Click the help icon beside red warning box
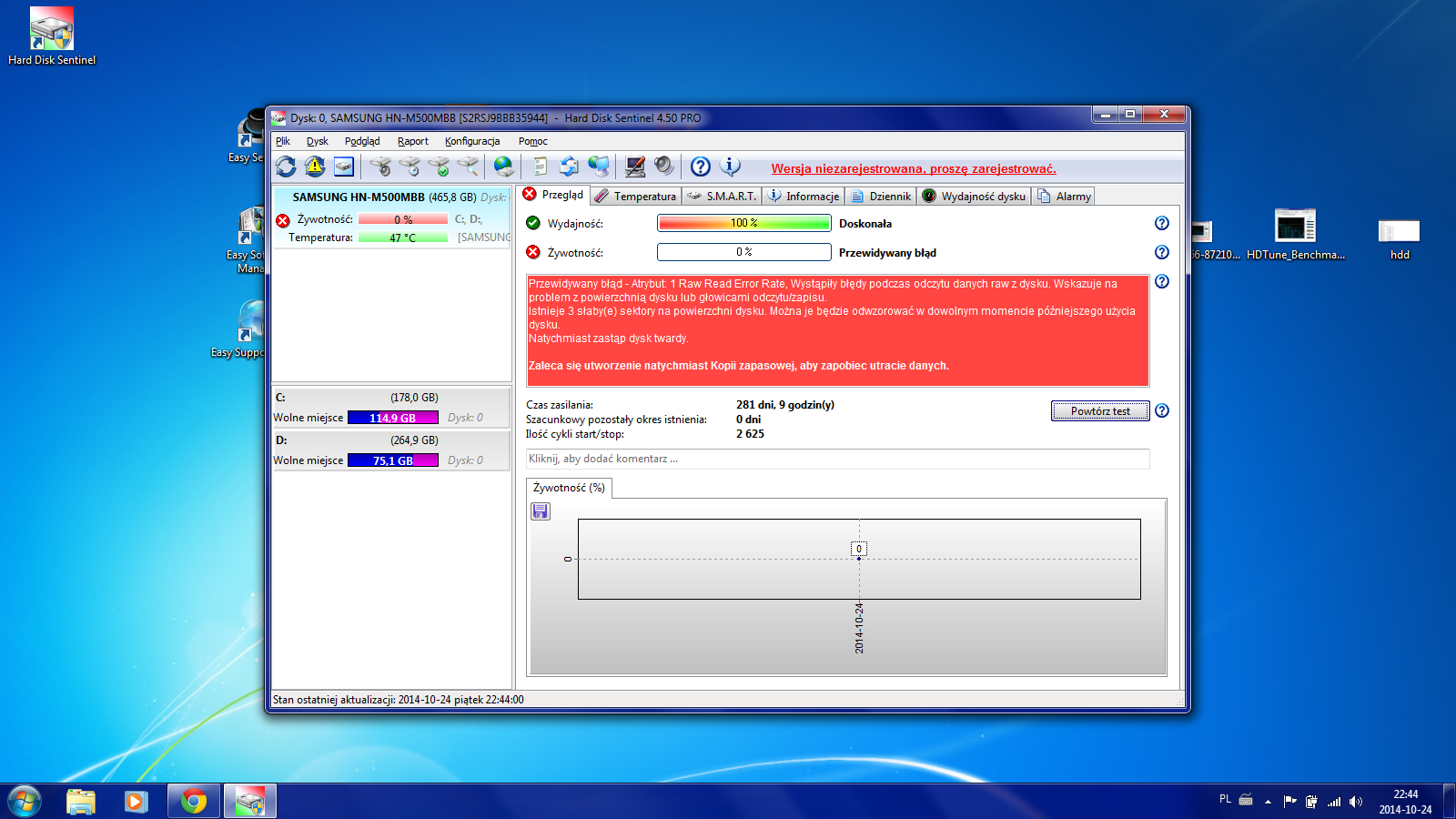 [1162, 281]
